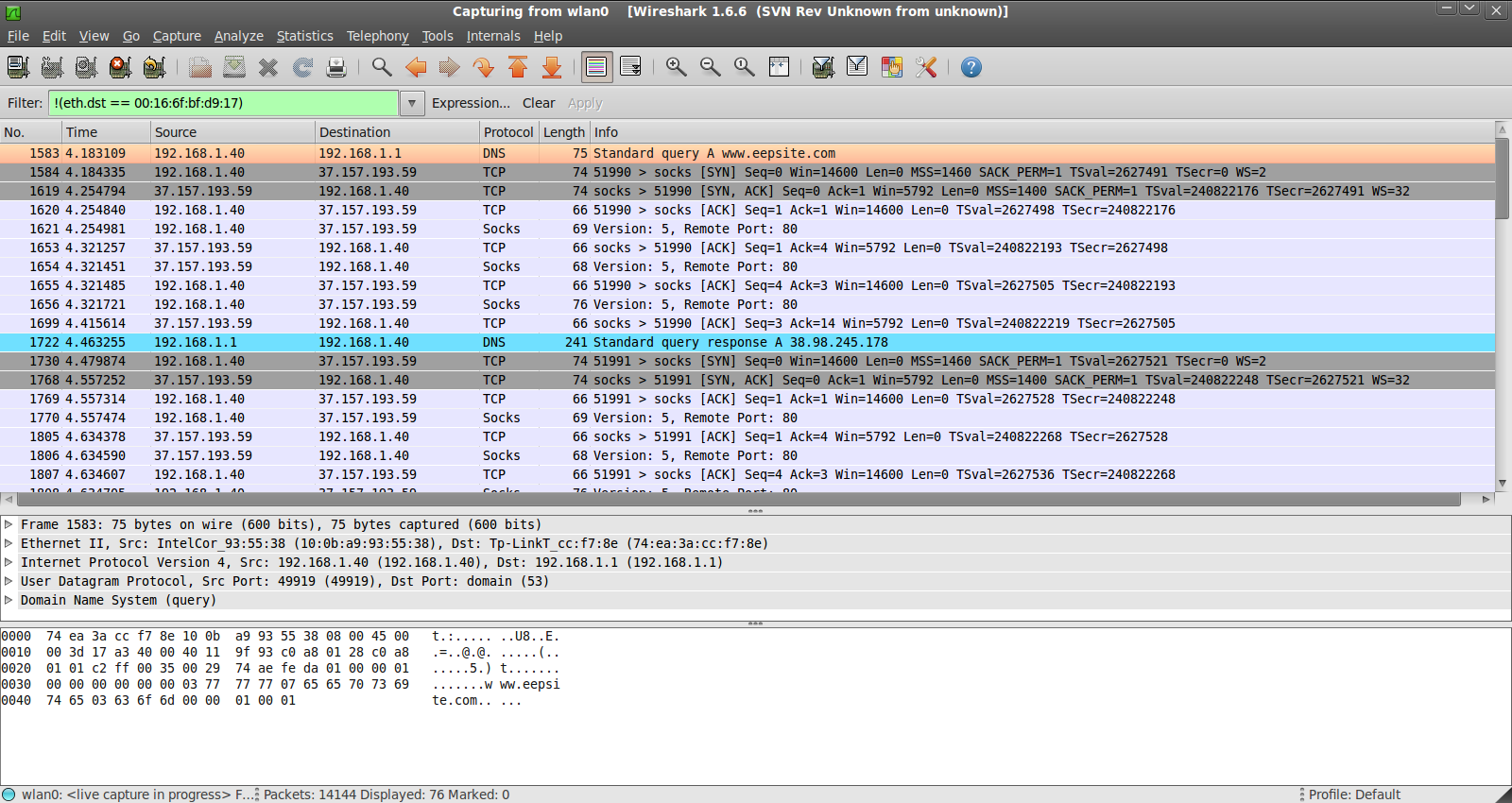Click Profile: Default in status bar
This screenshot has width=1512, height=803.
tap(1354, 794)
